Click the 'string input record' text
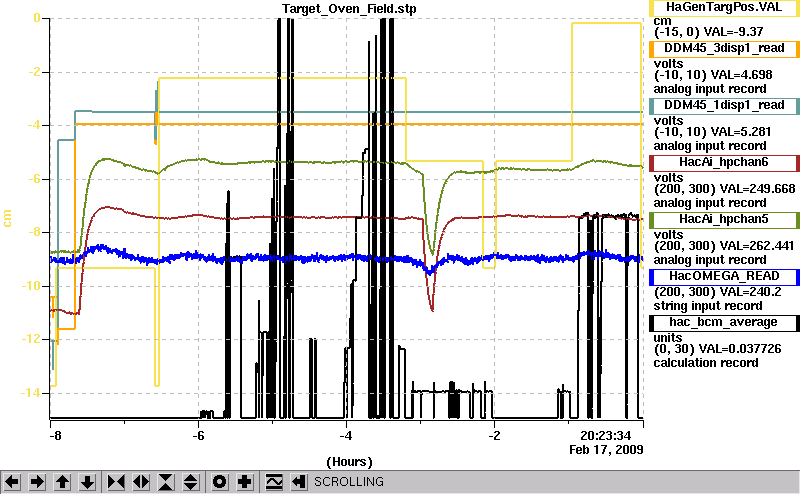 [x=708, y=306]
